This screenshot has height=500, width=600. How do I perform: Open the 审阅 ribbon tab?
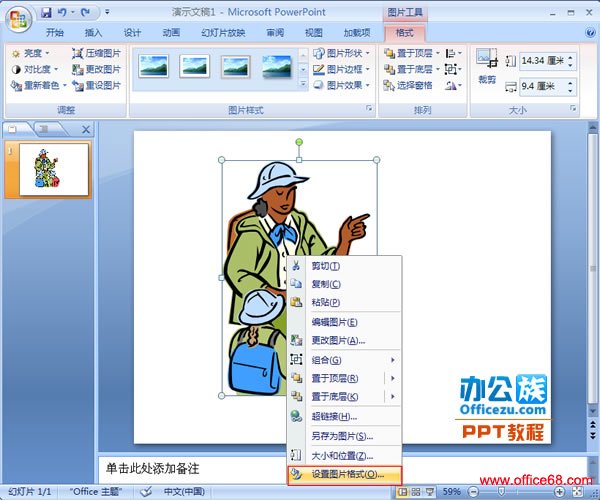pyautogui.click(x=275, y=33)
